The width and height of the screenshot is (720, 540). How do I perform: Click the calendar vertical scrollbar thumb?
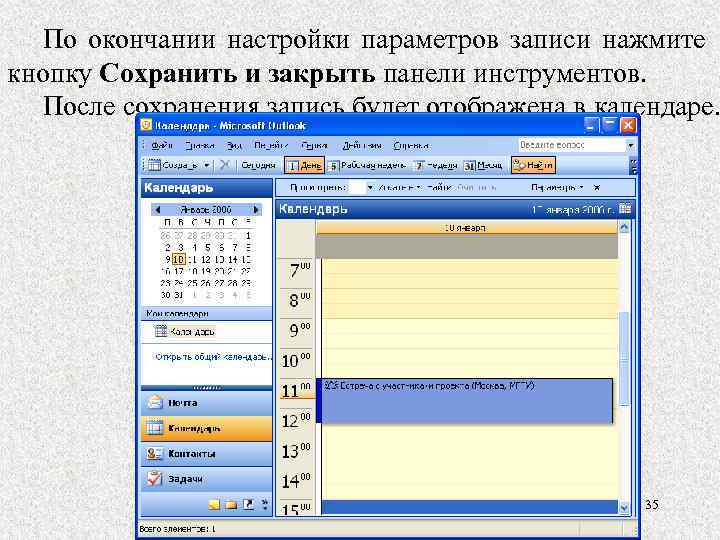(624, 359)
